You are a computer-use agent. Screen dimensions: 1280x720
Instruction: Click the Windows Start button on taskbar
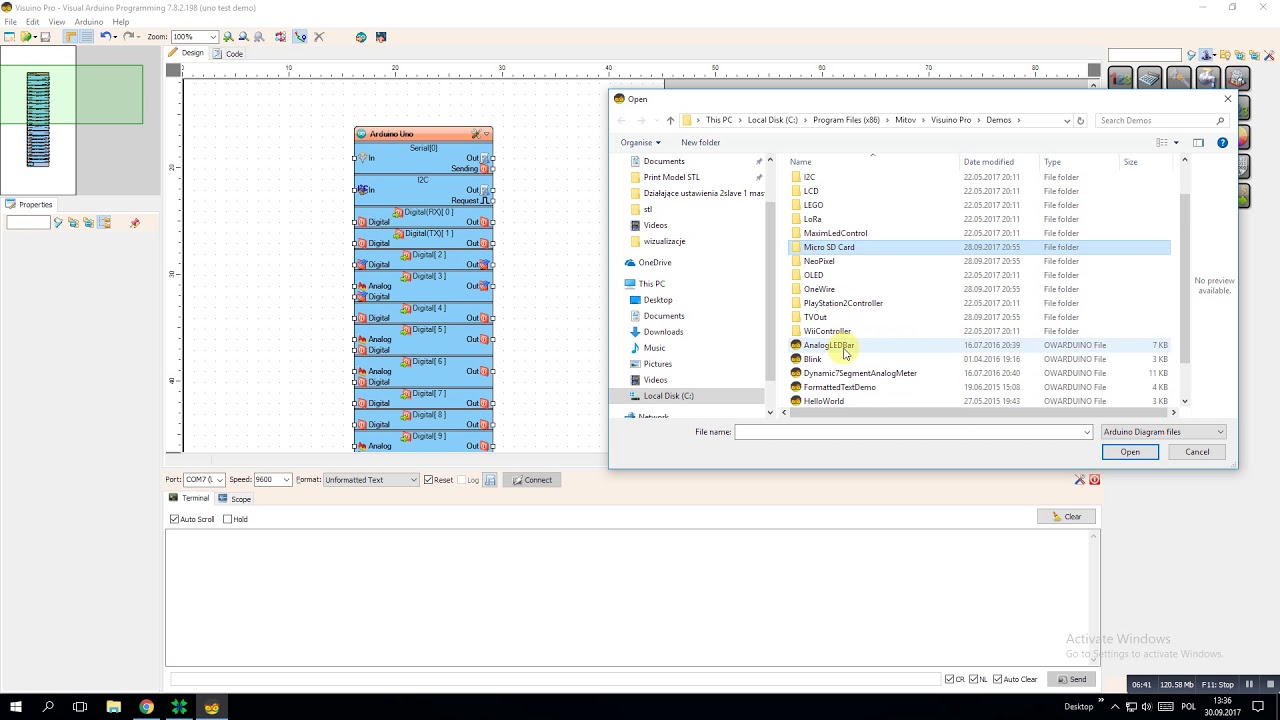click(16, 707)
